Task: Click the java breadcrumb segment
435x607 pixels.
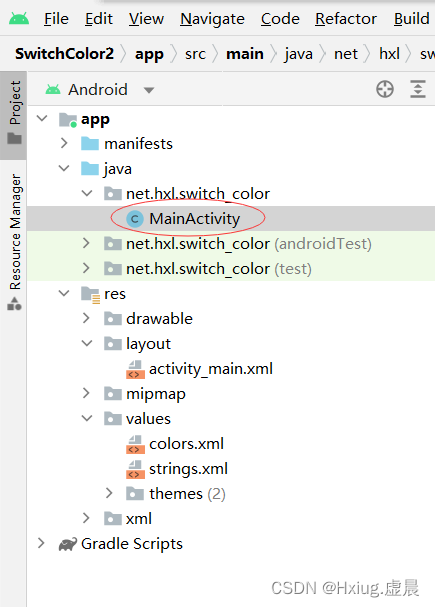Action: point(298,54)
